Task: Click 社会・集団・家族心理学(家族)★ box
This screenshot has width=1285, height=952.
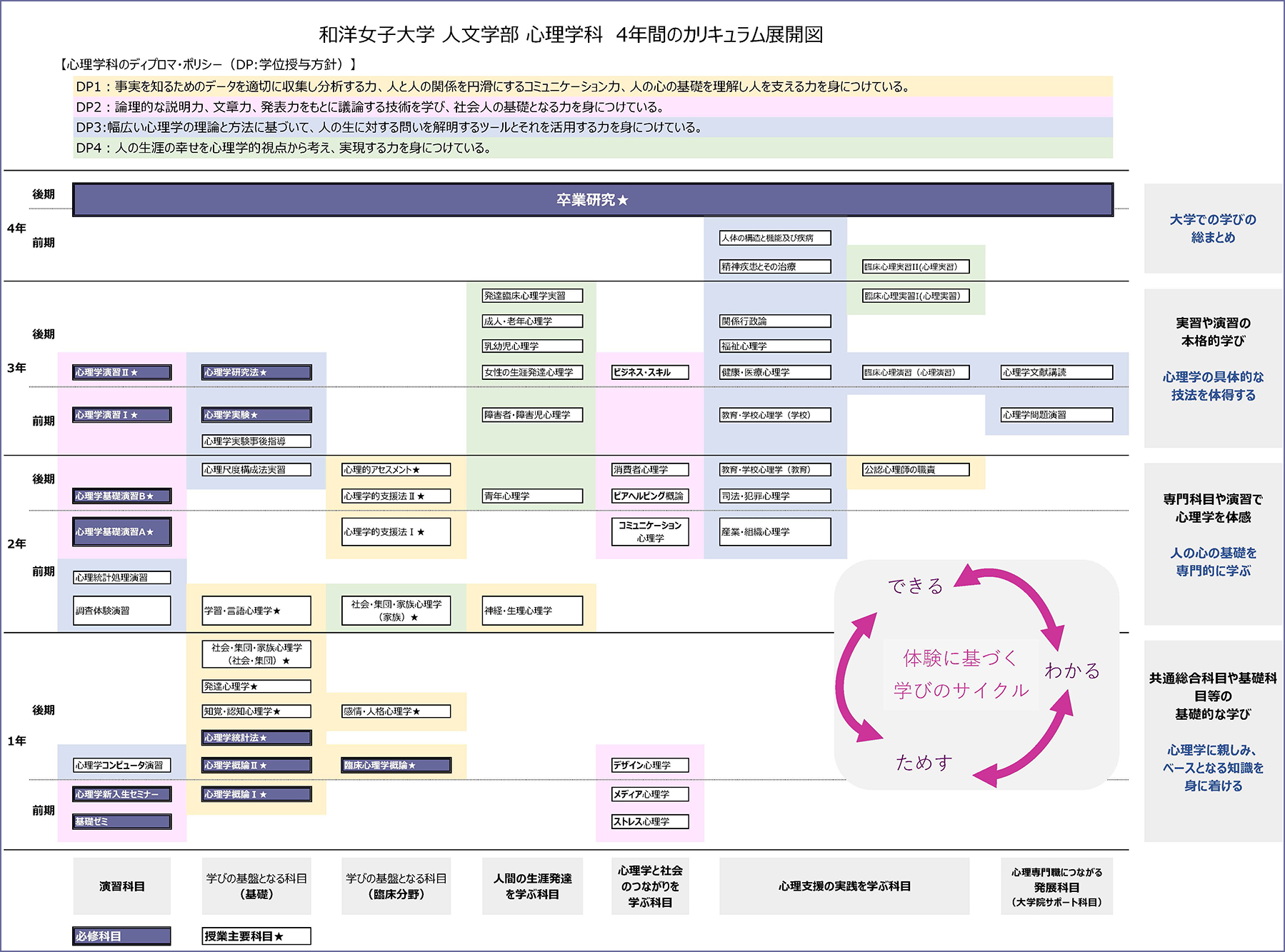Action: pos(396,611)
